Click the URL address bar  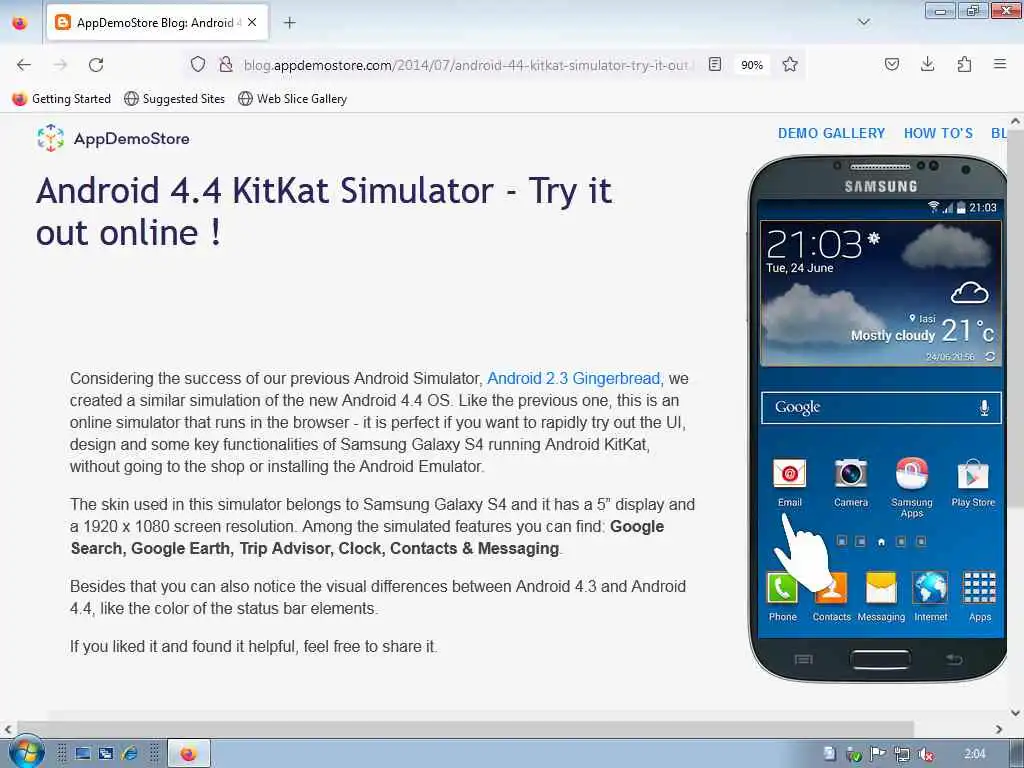tap(466, 65)
